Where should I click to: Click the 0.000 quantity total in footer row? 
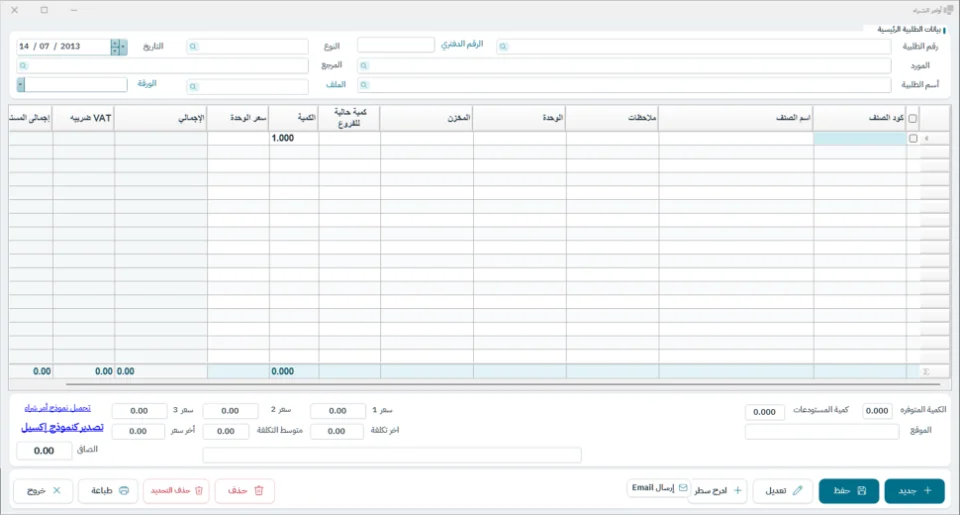click(x=294, y=372)
